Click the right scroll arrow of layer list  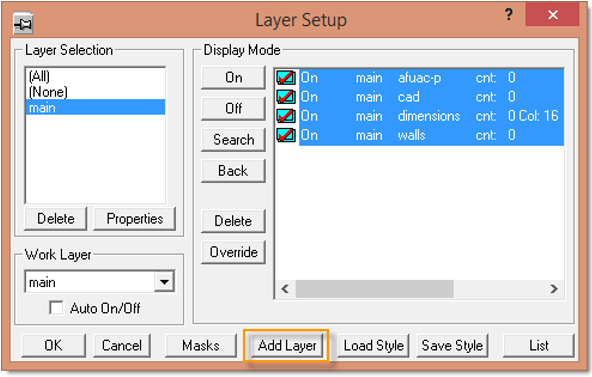click(x=554, y=289)
